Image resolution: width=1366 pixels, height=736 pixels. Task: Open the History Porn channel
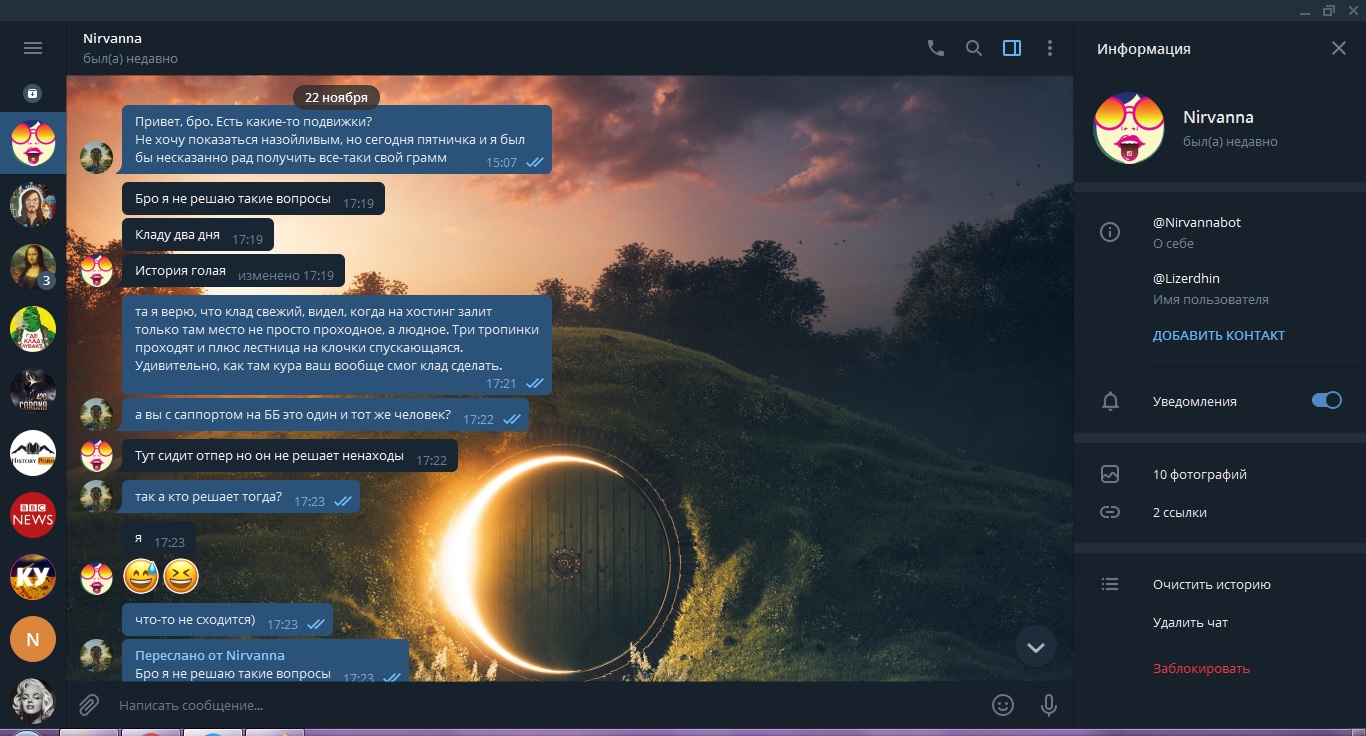(x=33, y=453)
